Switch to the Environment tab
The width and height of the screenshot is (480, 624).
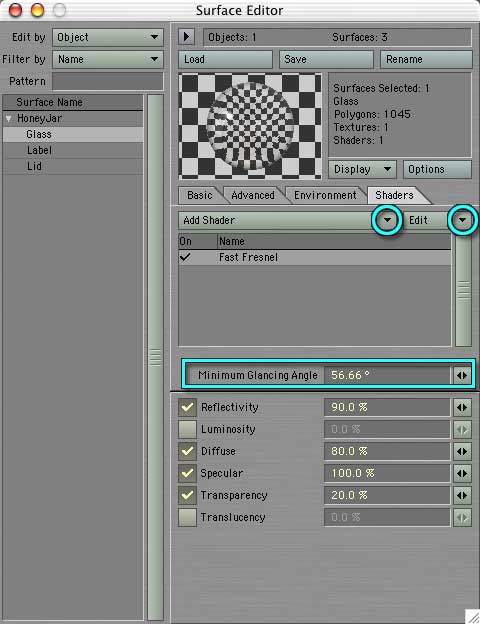pyautogui.click(x=325, y=195)
